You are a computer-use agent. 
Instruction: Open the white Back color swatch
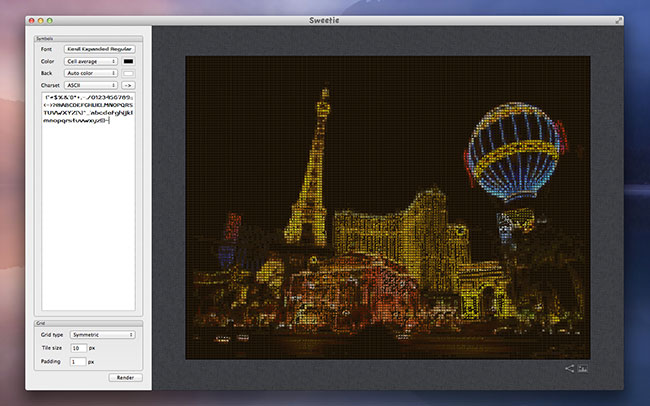coord(129,73)
